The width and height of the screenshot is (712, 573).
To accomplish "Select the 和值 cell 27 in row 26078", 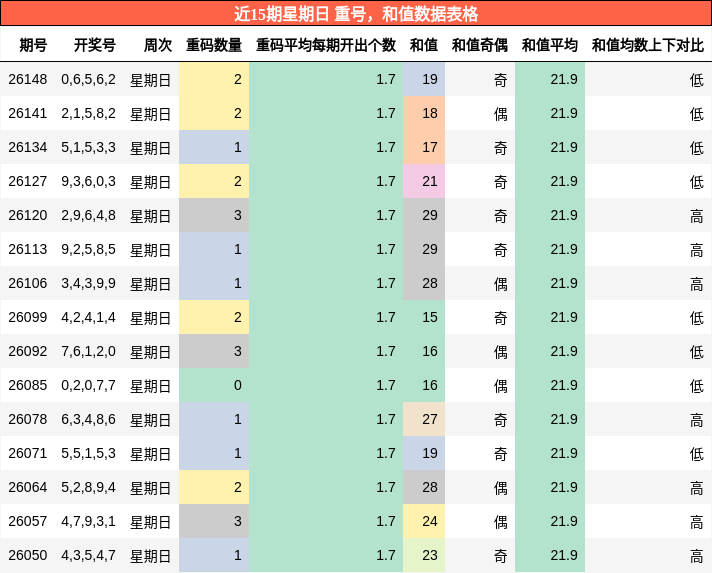I will point(424,419).
